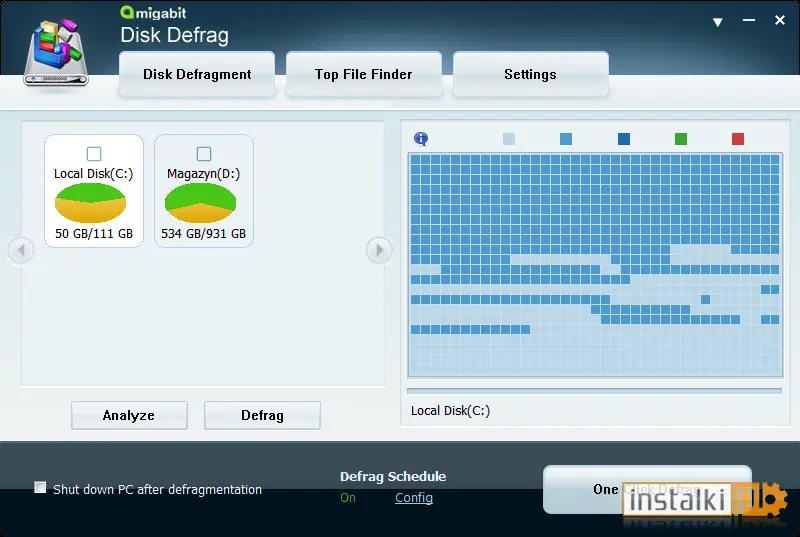Viewport: 800px width, 537px height.
Task: Start One Click Defrag
Action: point(647,489)
